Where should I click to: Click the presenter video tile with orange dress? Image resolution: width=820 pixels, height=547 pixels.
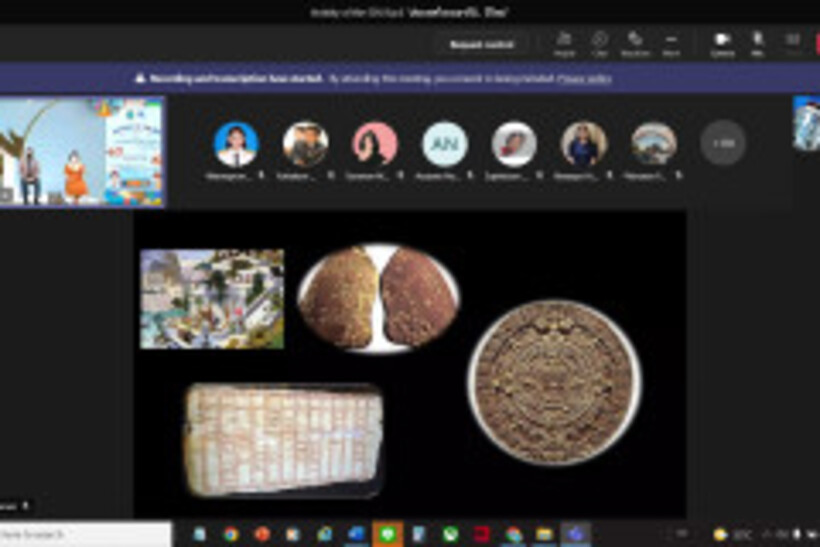click(x=82, y=152)
